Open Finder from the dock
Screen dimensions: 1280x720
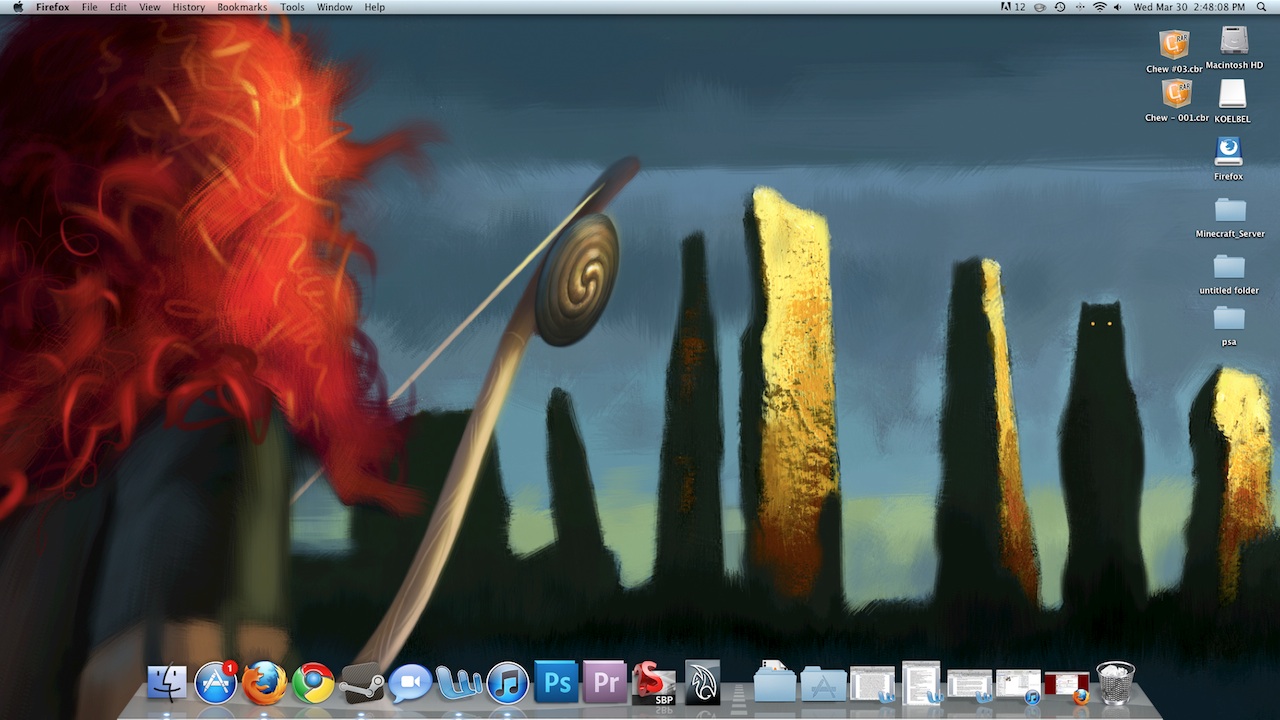[167, 684]
